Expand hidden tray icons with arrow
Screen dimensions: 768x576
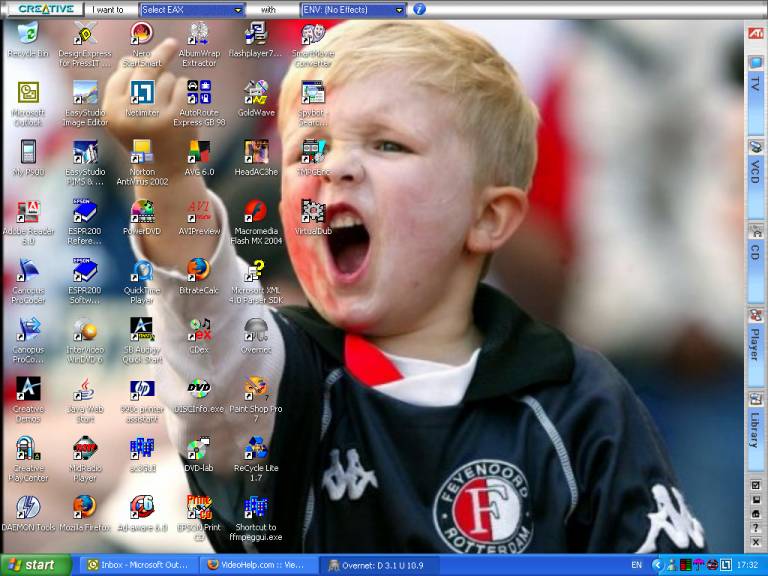657,565
